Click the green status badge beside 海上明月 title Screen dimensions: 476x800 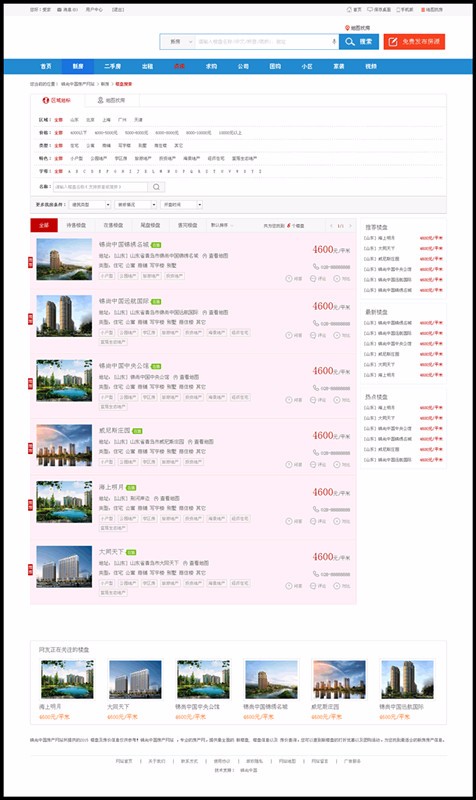click(131, 488)
